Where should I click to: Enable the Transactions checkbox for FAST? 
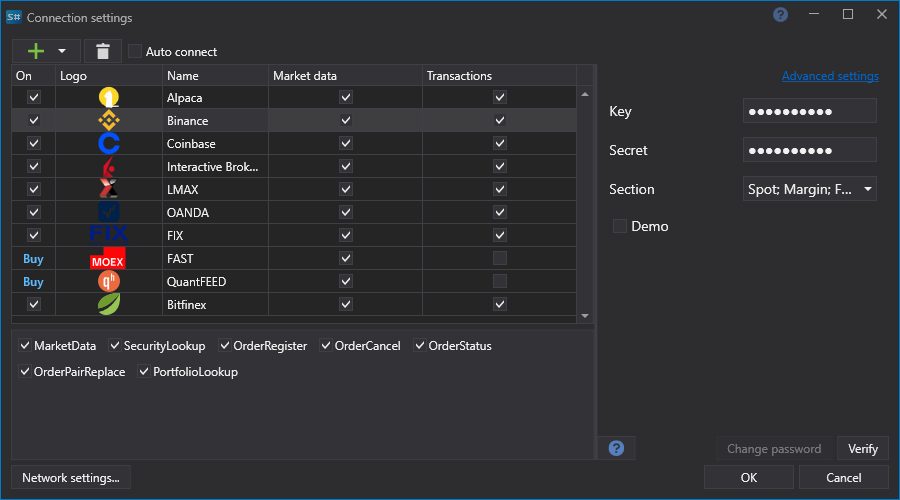(x=500, y=258)
